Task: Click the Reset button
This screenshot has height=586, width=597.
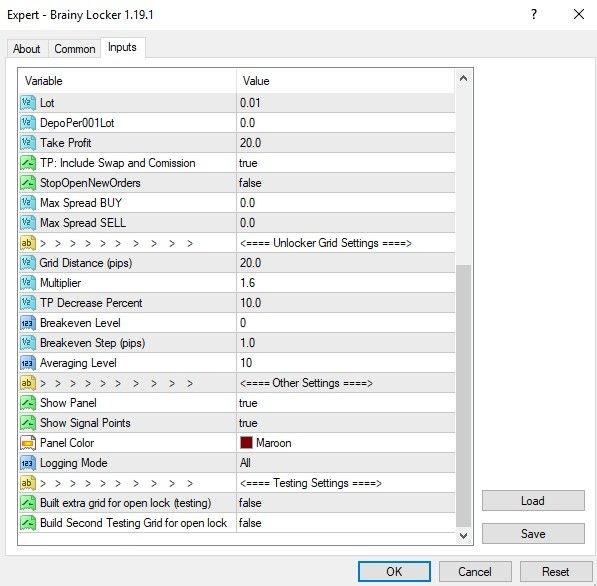Action: (x=555, y=572)
